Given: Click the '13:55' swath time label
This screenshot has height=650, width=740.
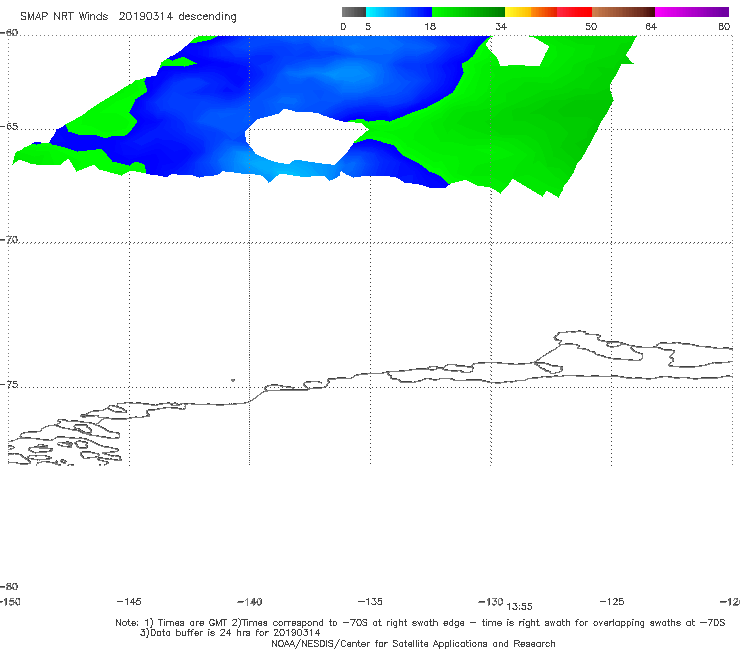Looking at the screenshot, I should pyautogui.click(x=520, y=607).
